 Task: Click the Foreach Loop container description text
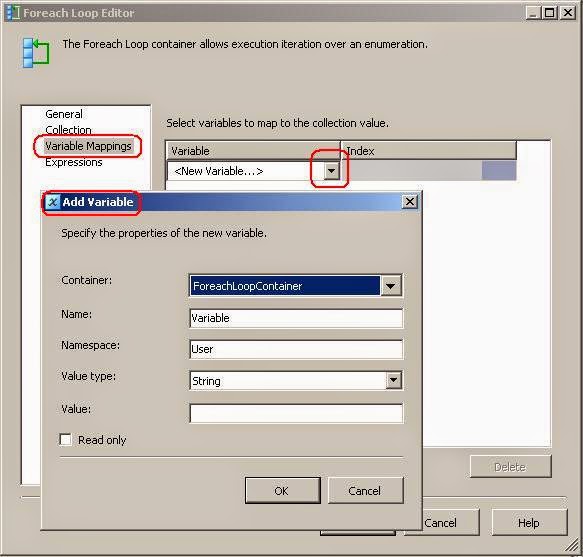245,44
